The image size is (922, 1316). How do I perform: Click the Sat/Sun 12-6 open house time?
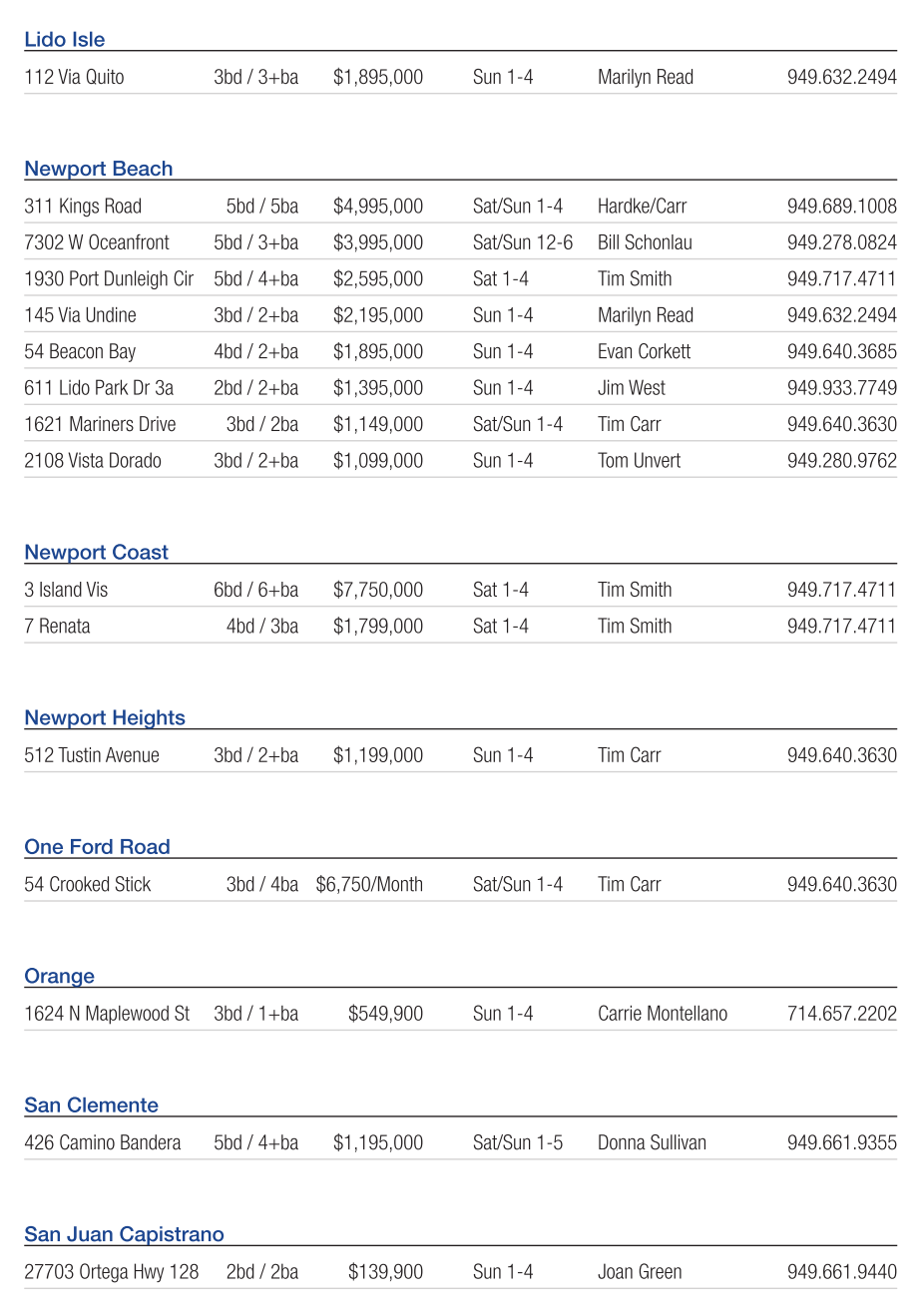pos(523,242)
